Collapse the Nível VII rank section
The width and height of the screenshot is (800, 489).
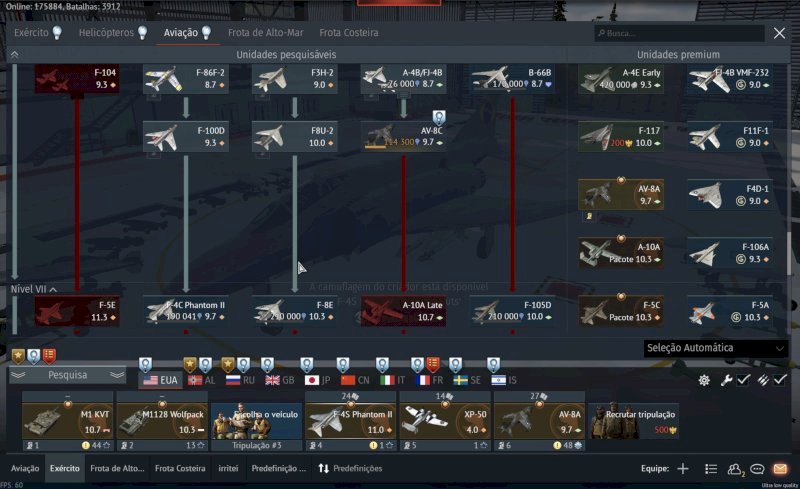click(x=34, y=289)
